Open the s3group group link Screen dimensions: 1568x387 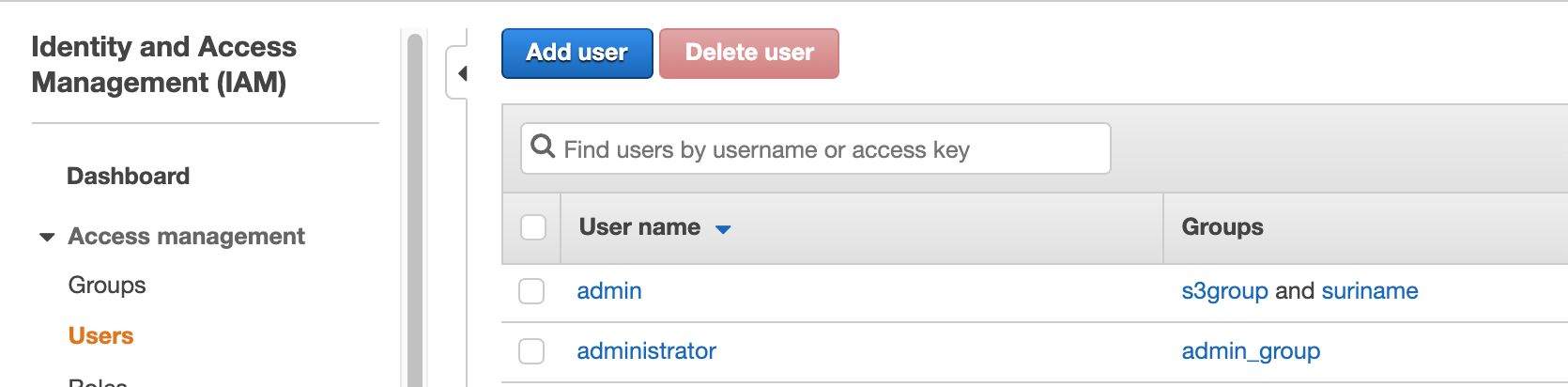1224,291
